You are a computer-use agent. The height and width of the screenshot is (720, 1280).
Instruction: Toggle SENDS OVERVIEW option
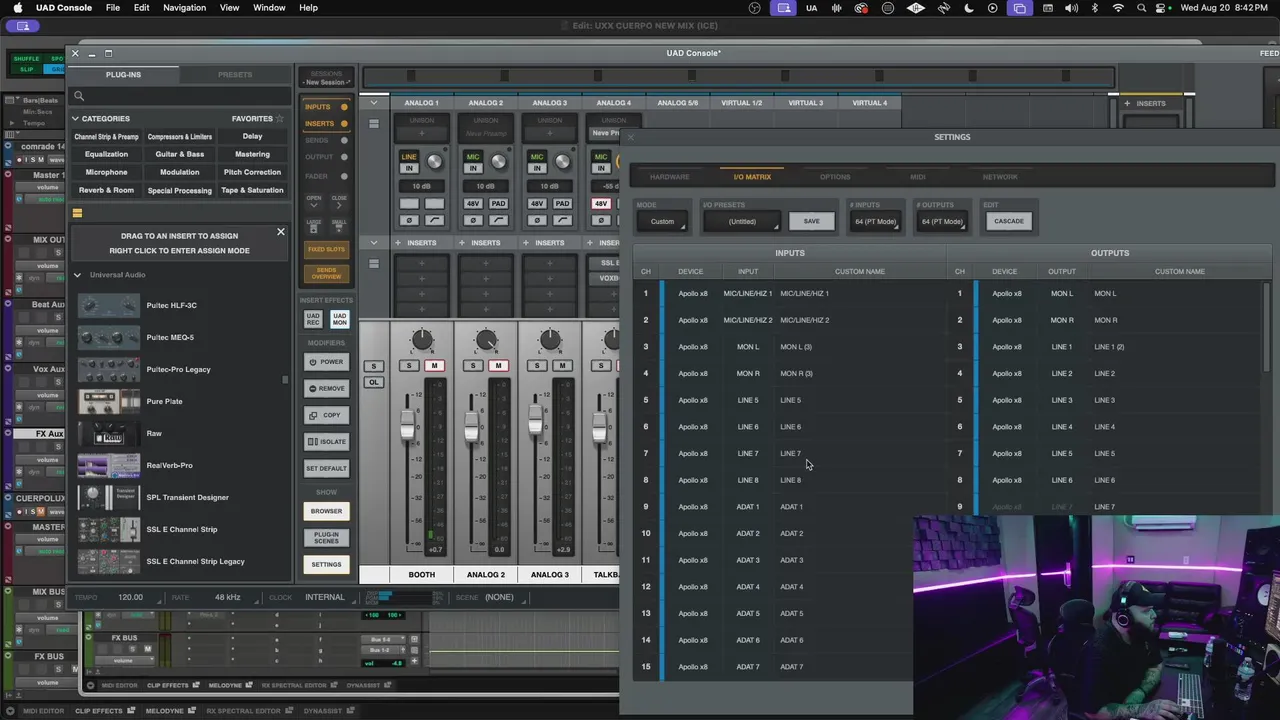326,274
